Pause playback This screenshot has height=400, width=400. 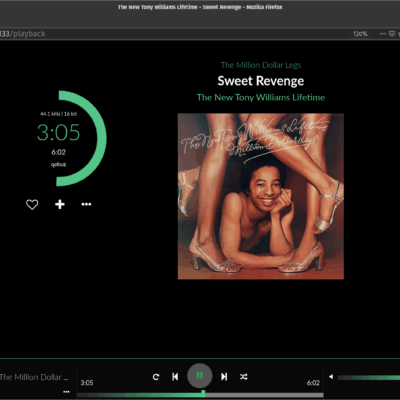[x=200, y=376]
